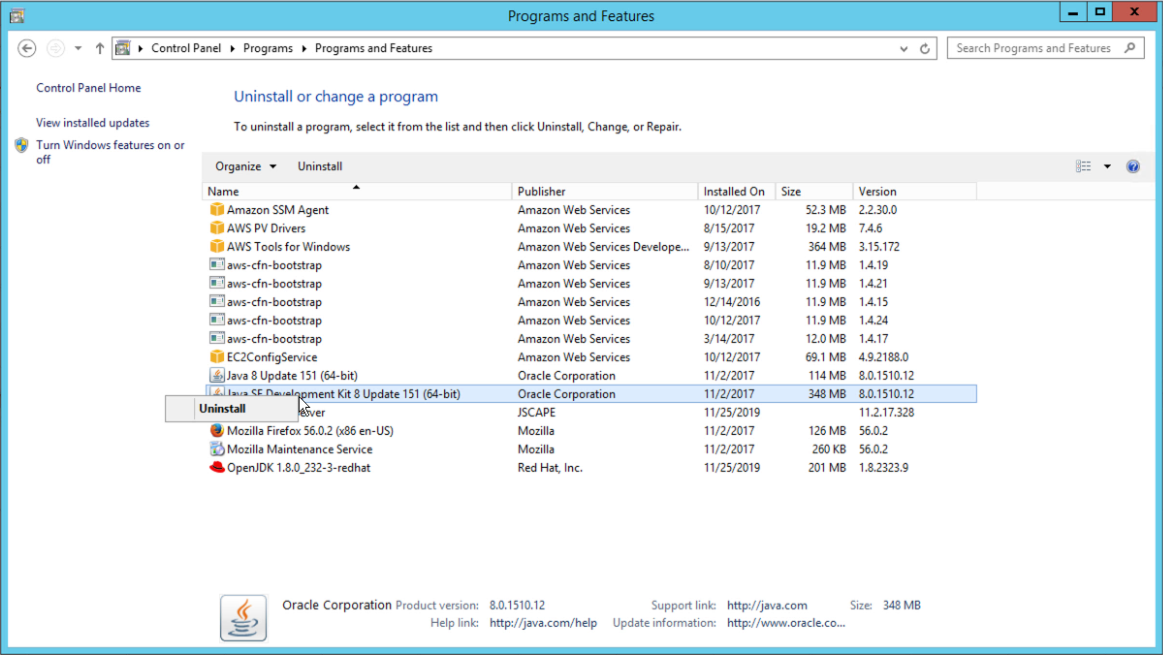
Task: Open the address bar history dropdown chevron
Action: point(903,47)
